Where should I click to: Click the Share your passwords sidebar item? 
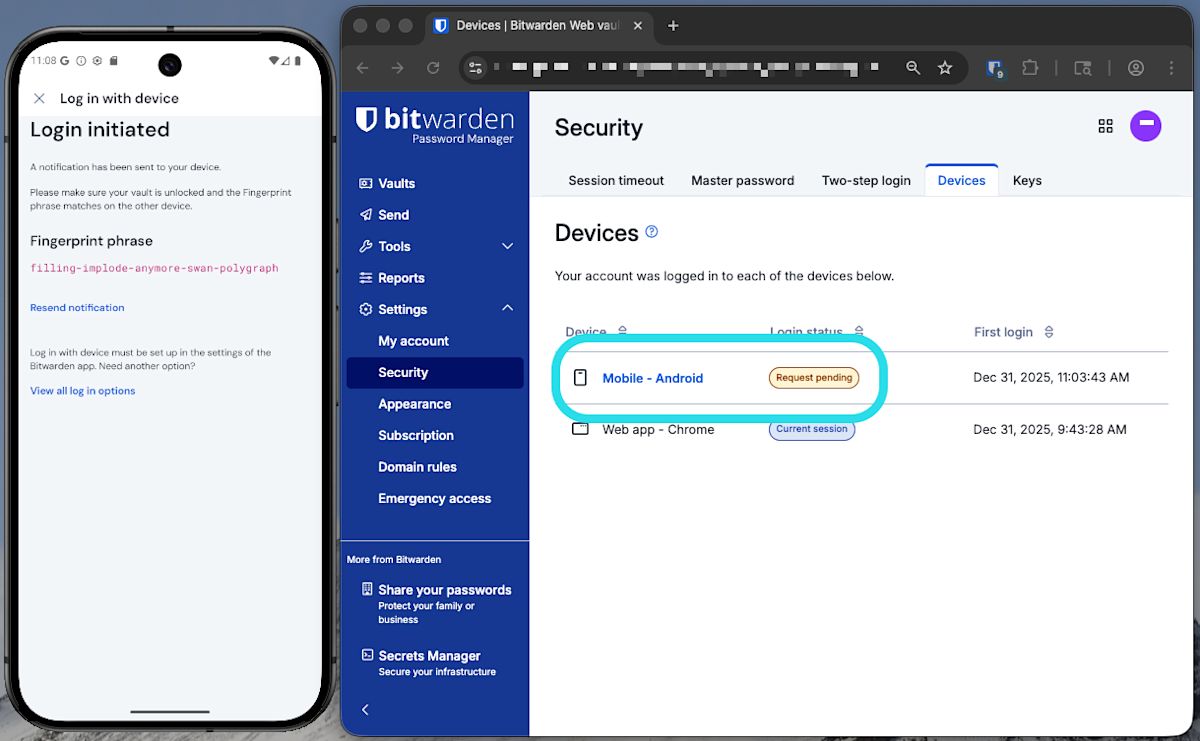point(444,590)
